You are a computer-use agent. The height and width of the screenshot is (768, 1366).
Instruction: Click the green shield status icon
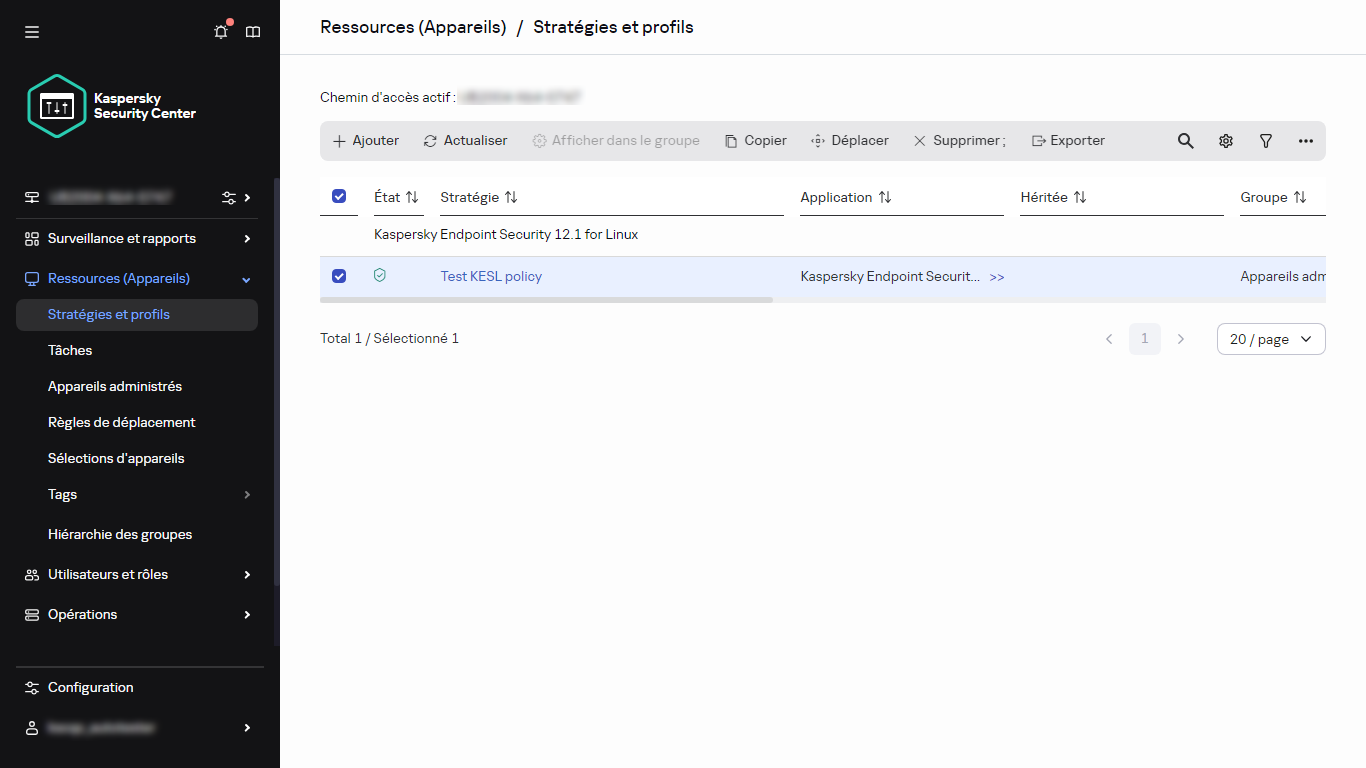tap(380, 275)
